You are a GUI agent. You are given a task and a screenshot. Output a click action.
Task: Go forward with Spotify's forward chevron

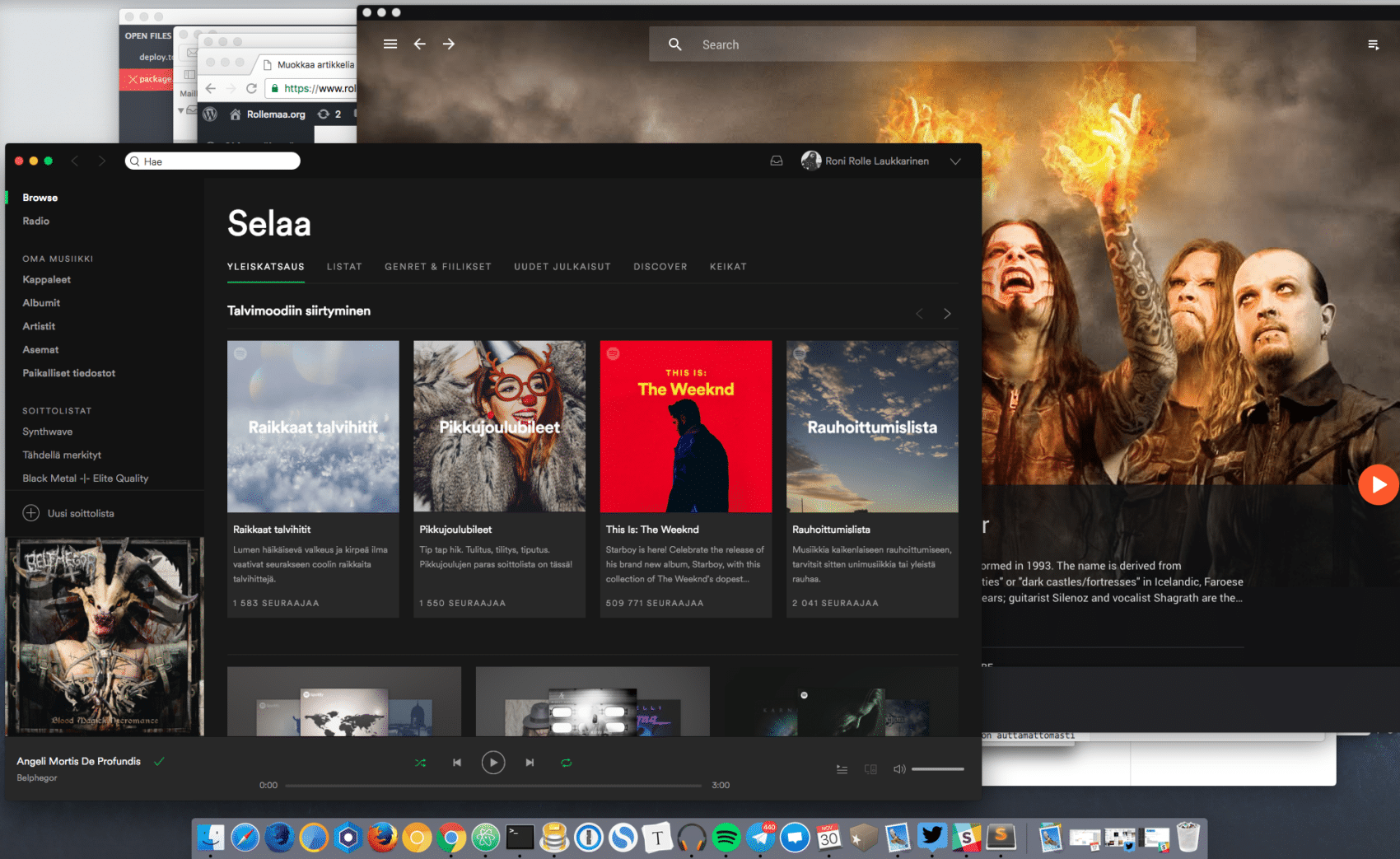pyautogui.click(x=102, y=161)
